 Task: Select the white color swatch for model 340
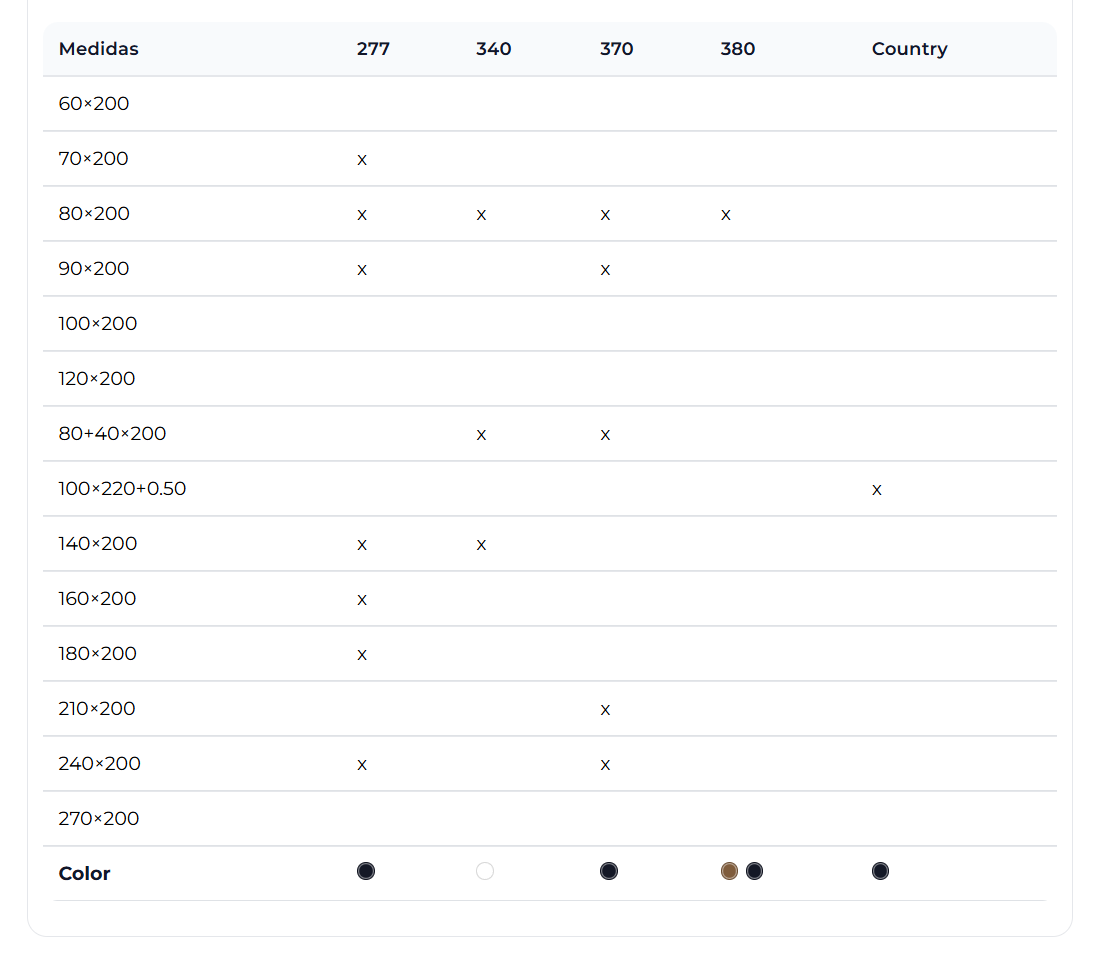(485, 871)
